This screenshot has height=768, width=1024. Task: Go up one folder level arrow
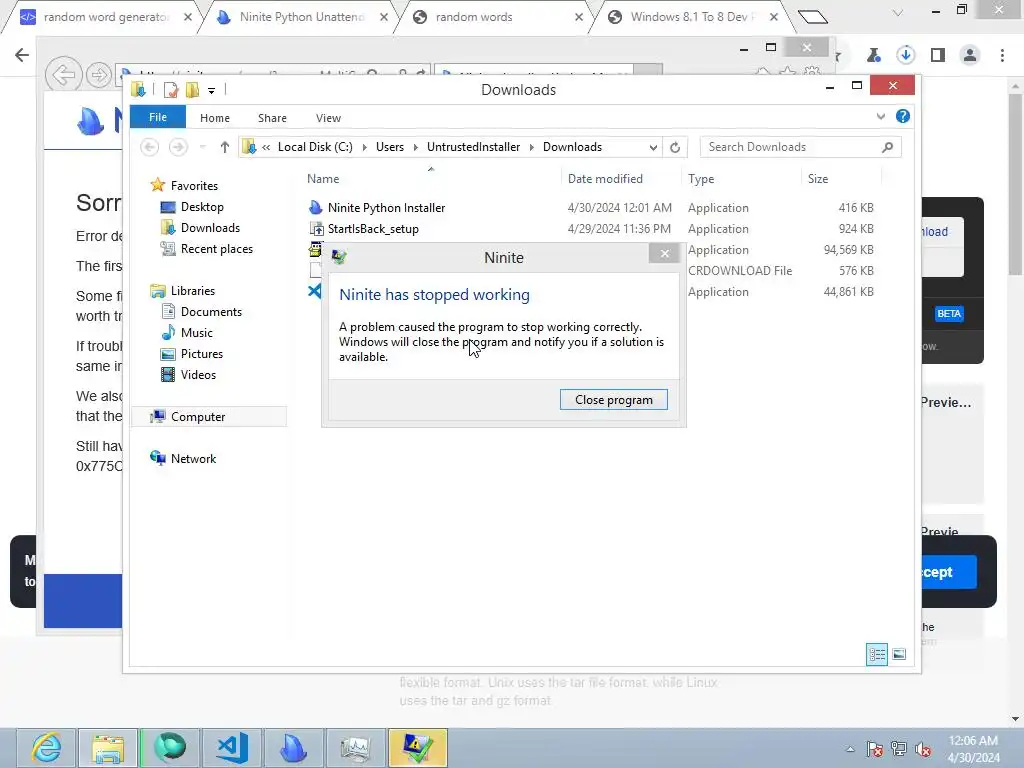225,147
